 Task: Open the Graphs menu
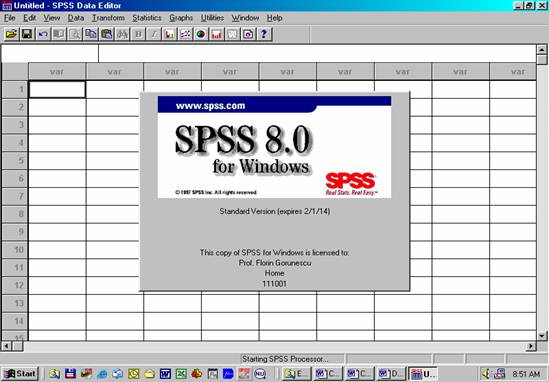coord(181,18)
